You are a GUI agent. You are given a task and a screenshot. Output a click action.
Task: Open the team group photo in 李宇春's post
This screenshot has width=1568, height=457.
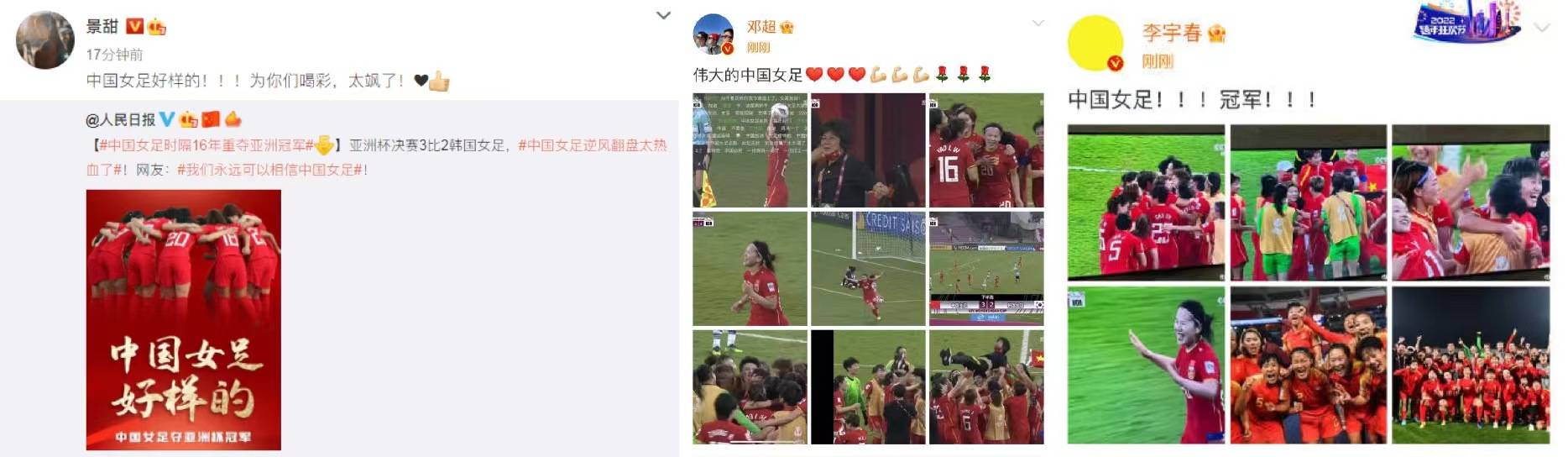tap(1471, 365)
